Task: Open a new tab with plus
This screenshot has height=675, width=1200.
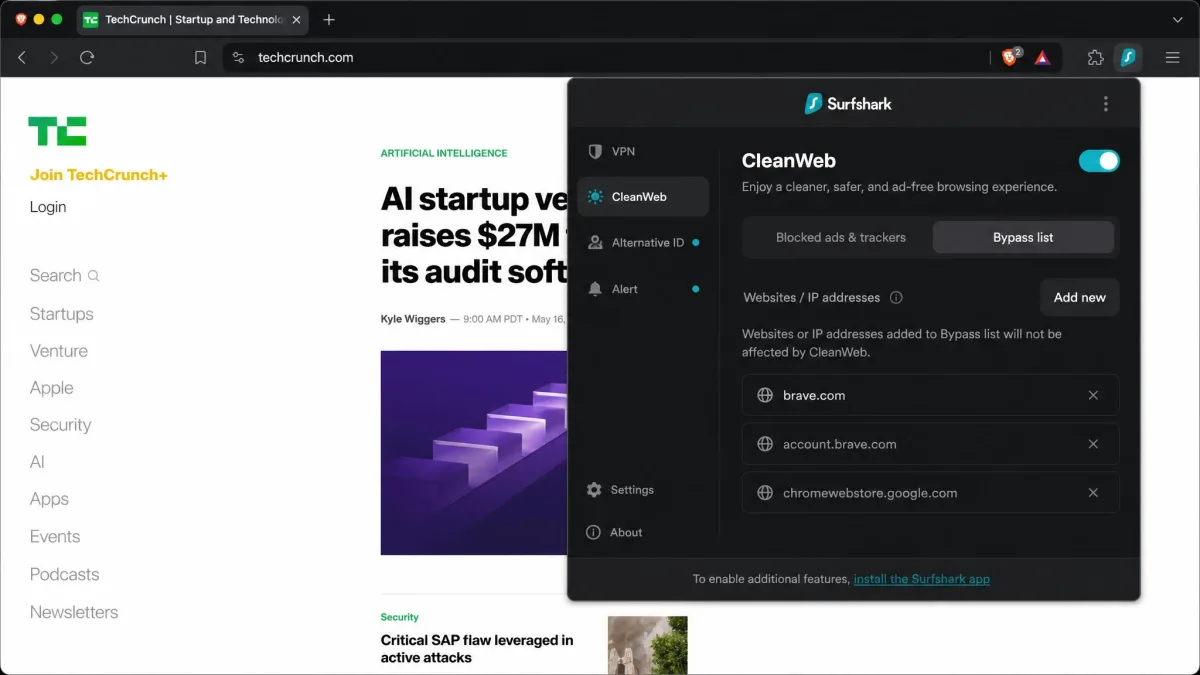Action: click(329, 19)
